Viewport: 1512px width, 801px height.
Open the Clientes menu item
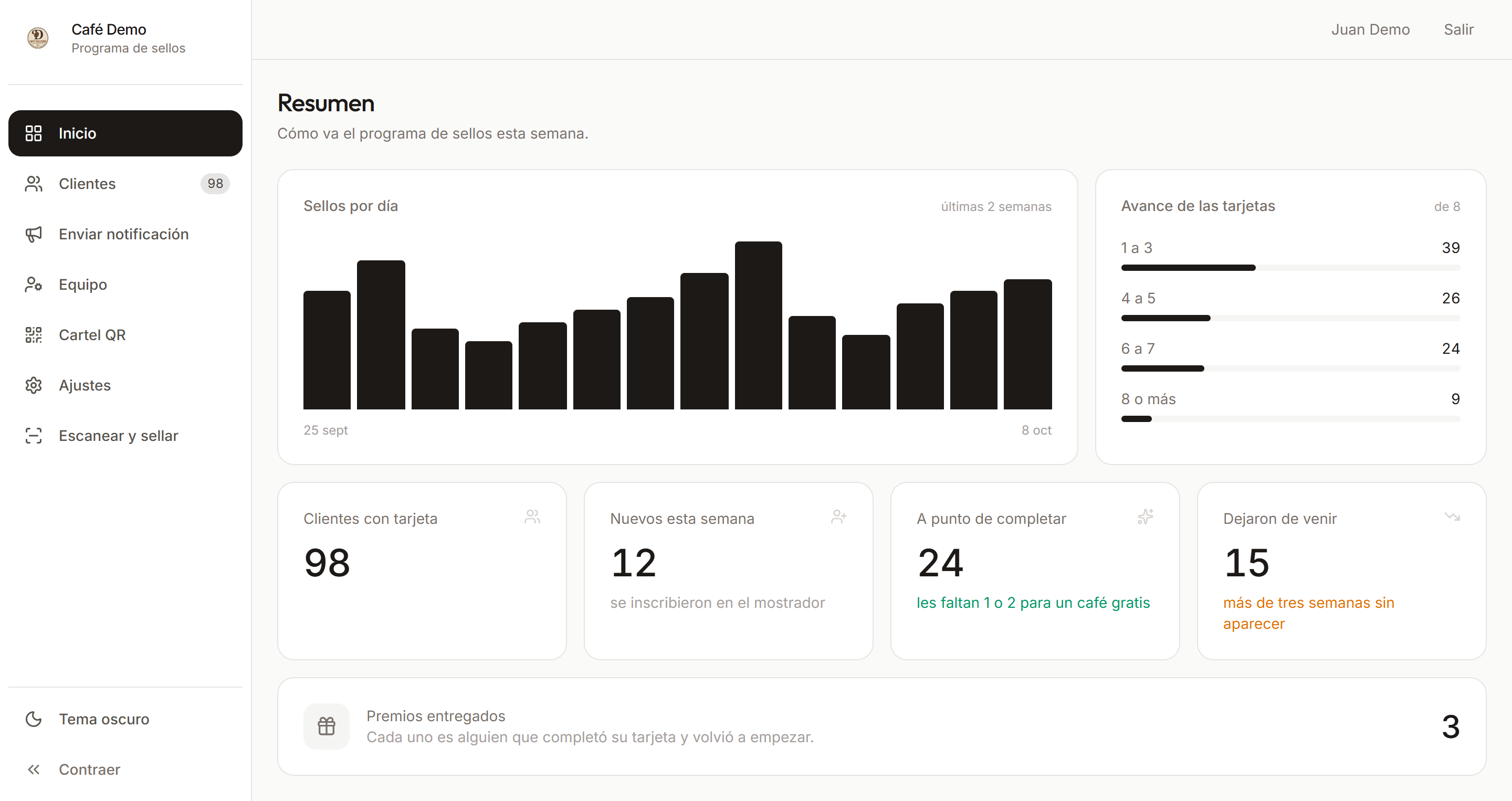pos(125,184)
